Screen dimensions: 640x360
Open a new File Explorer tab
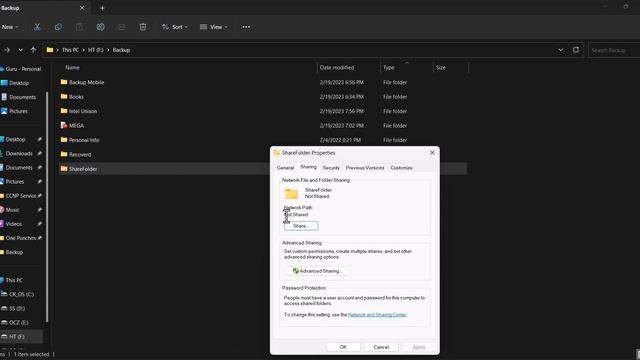[102, 8]
